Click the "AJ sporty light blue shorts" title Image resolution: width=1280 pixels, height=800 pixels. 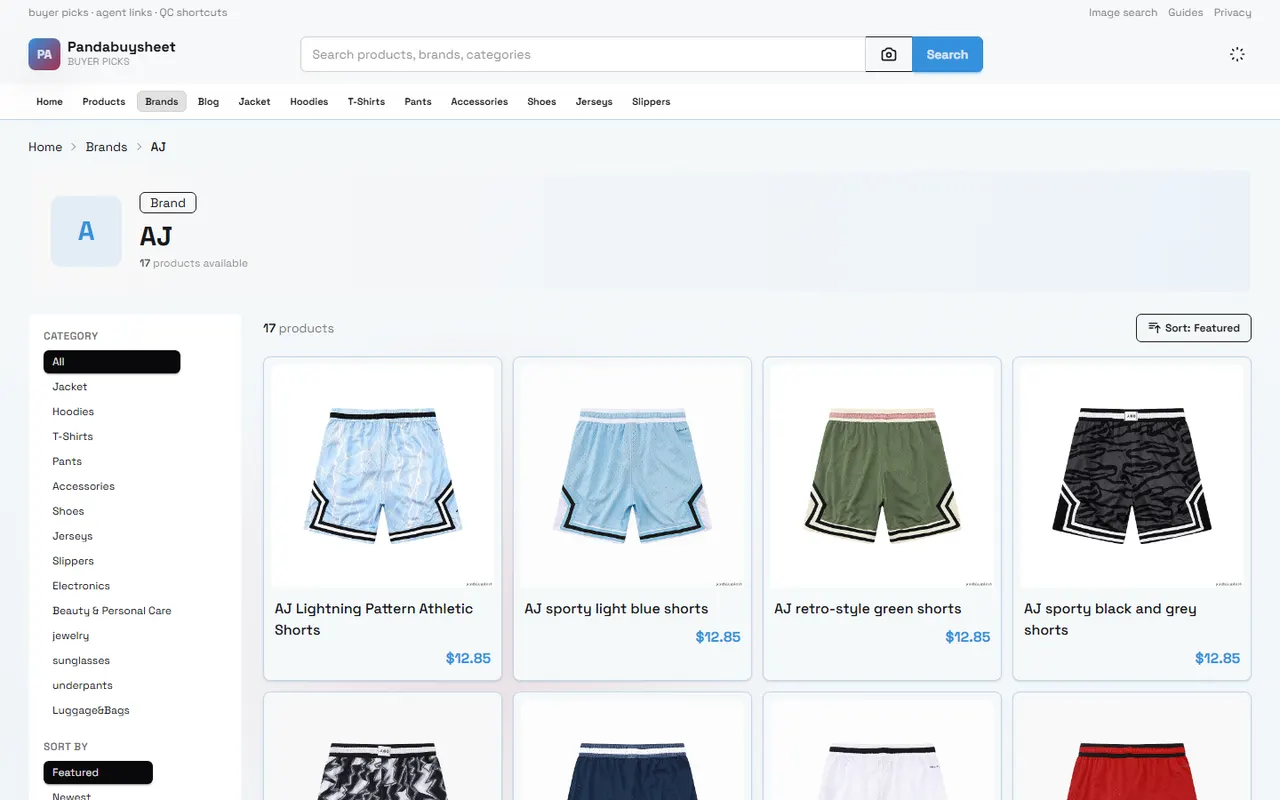click(616, 609)
